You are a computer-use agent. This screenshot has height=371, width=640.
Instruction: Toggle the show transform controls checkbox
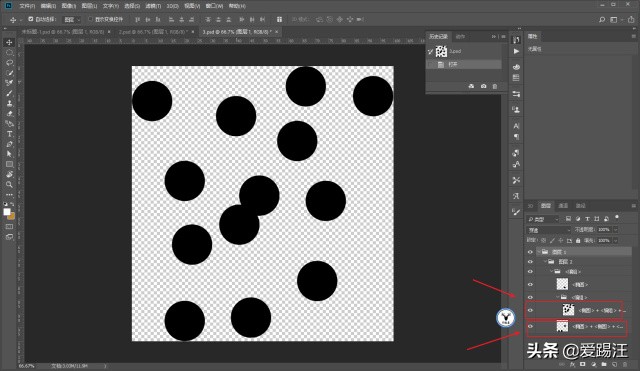tap(90, 19)
